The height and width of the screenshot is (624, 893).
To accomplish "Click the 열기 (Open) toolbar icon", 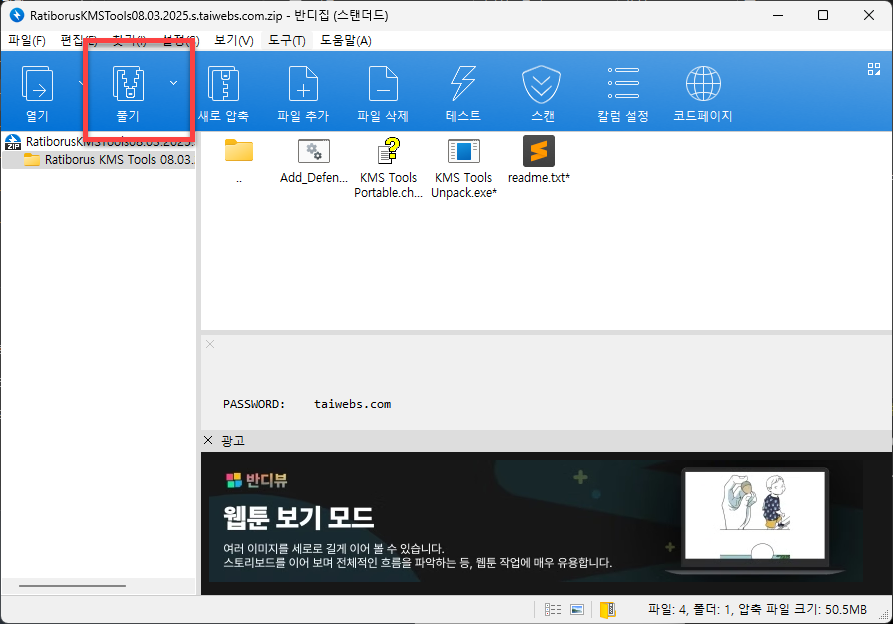I will click(x=37, y=92).
